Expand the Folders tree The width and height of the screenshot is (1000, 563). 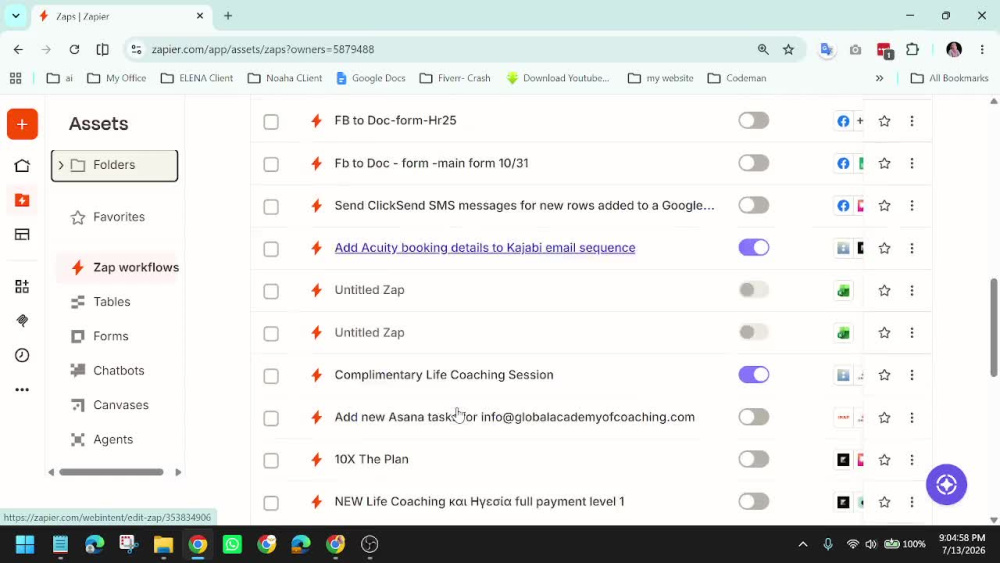(61, 165)
